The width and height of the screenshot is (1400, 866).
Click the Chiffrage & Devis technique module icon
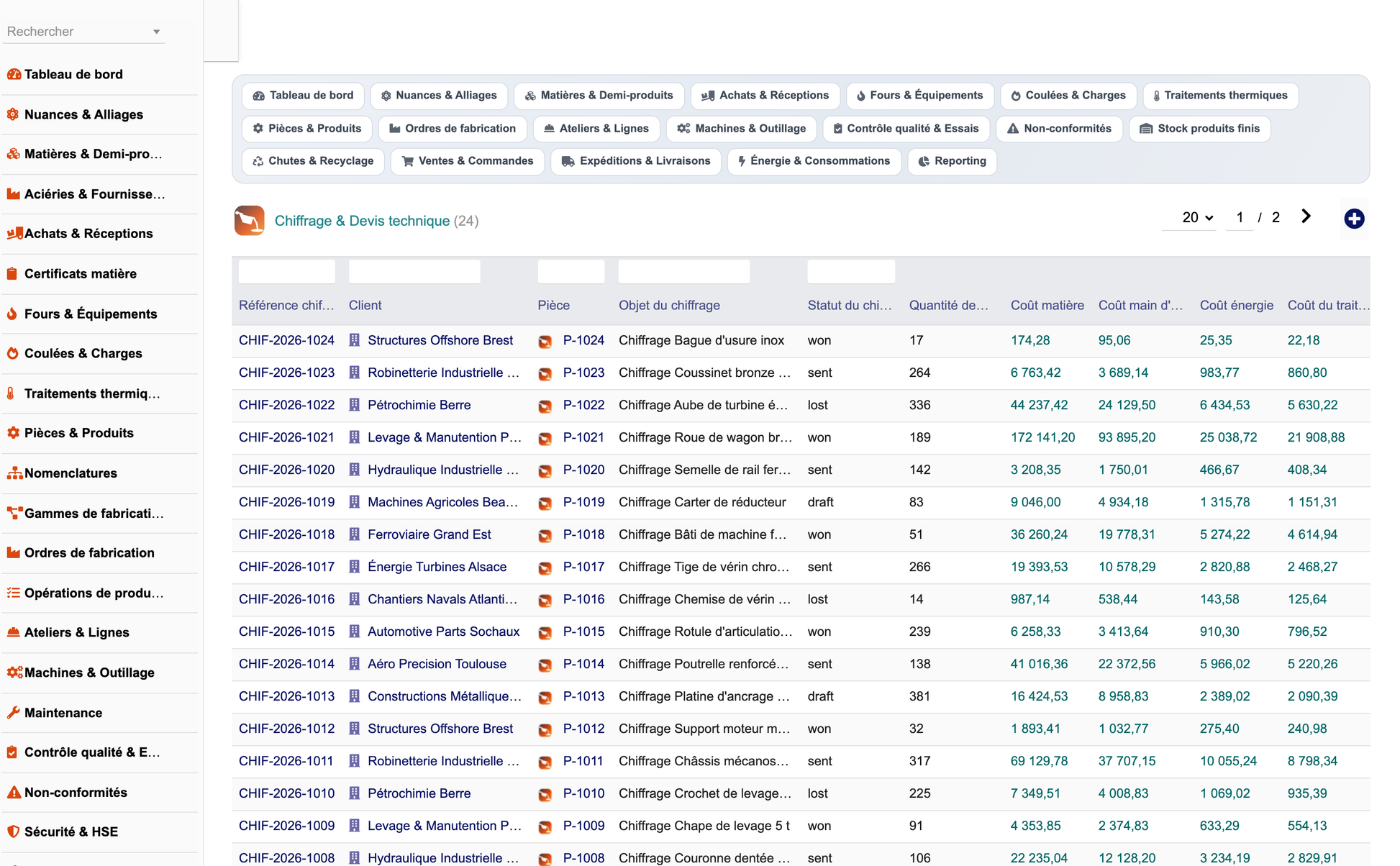(x=250, y=221)
